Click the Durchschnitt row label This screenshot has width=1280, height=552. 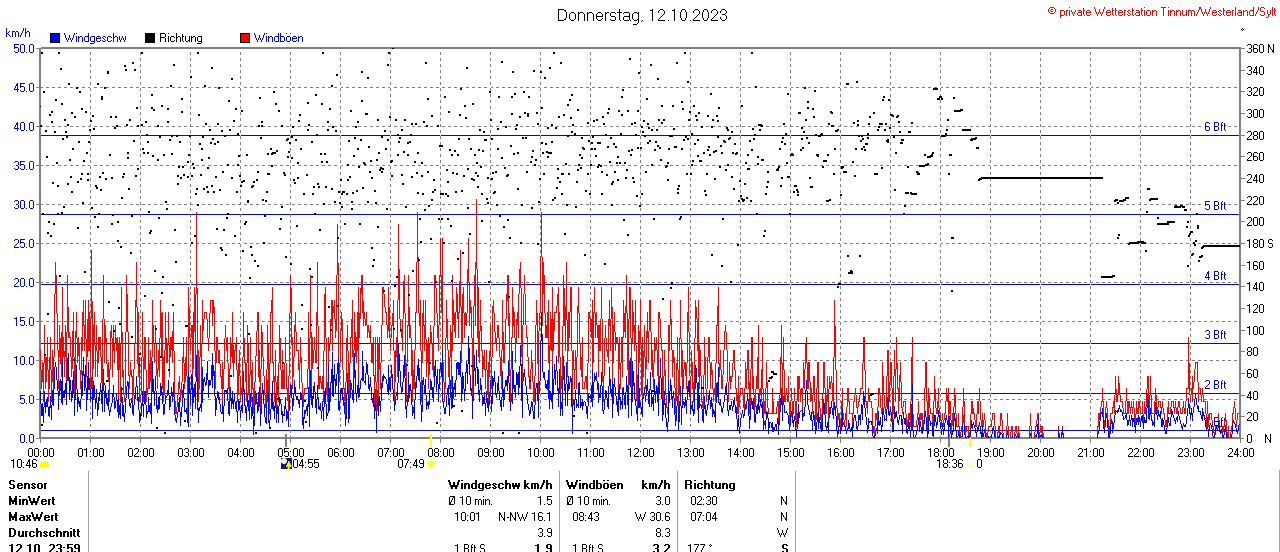click(42, 533)
